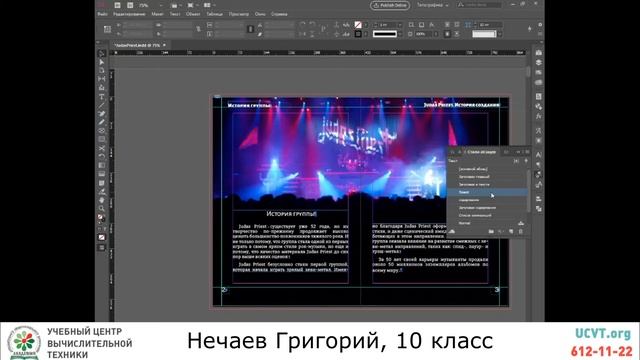Select the Zoom tool
The height and width of the screenshot is (360, 640).
pyautogui.click(x=102, y=209)
